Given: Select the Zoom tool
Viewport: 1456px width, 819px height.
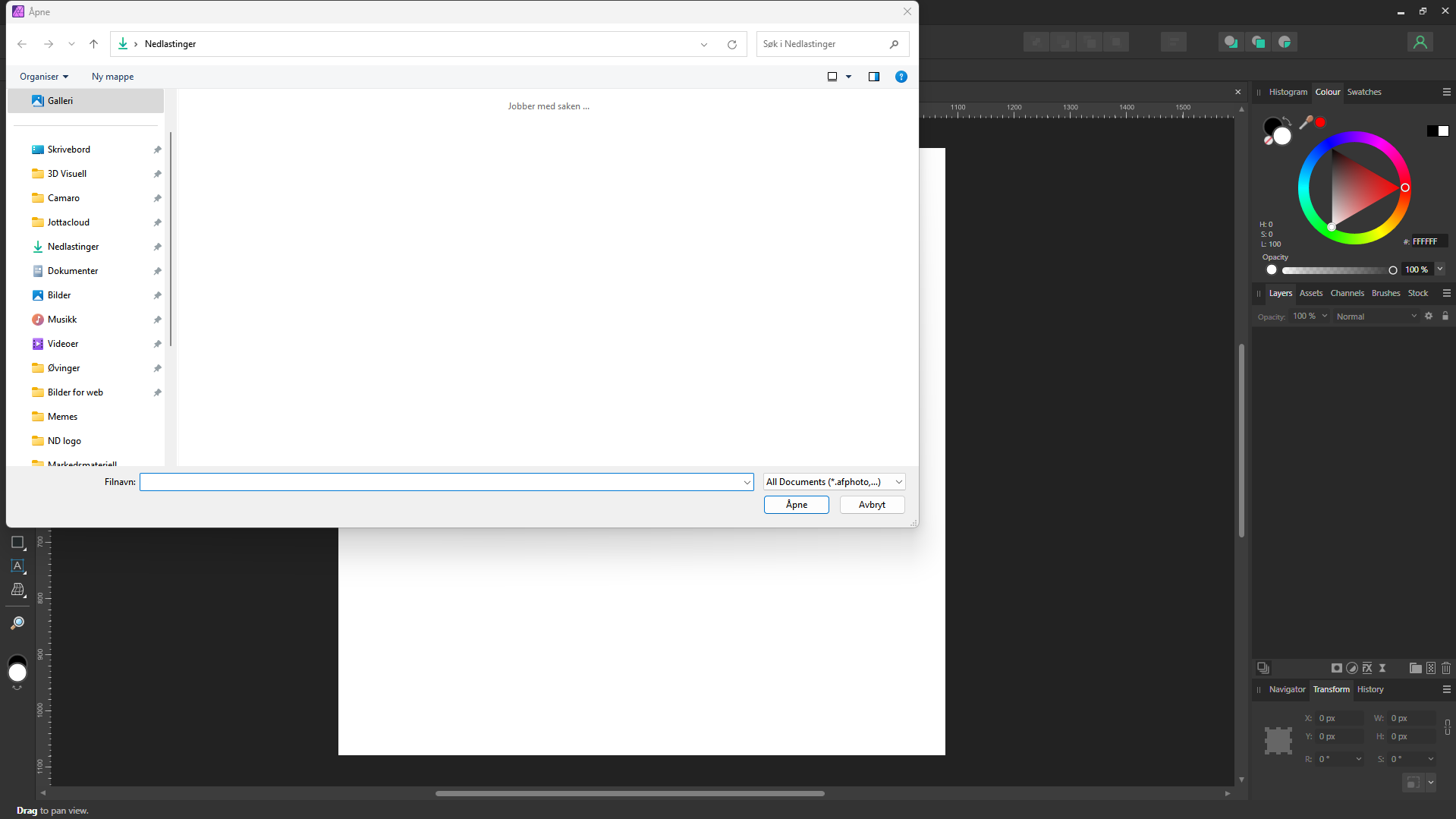Looking at the screenshot, I should (x=17, y=623).
